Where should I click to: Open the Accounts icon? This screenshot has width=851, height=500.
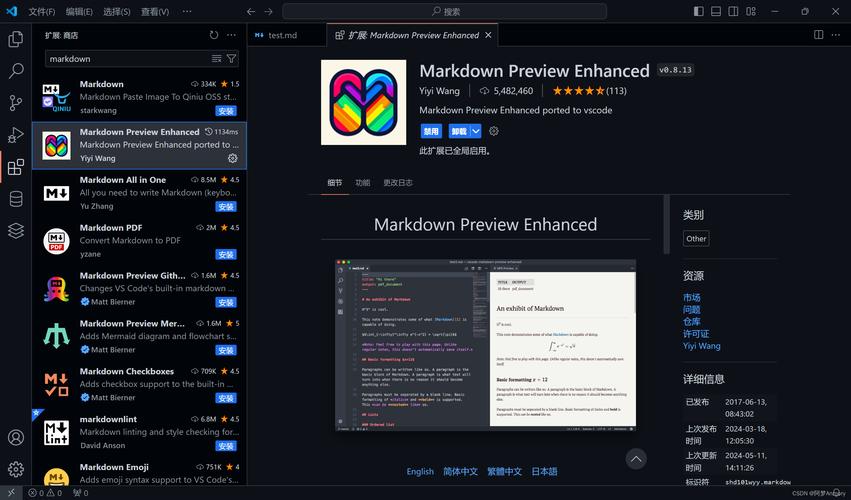(x=16, y=437)
